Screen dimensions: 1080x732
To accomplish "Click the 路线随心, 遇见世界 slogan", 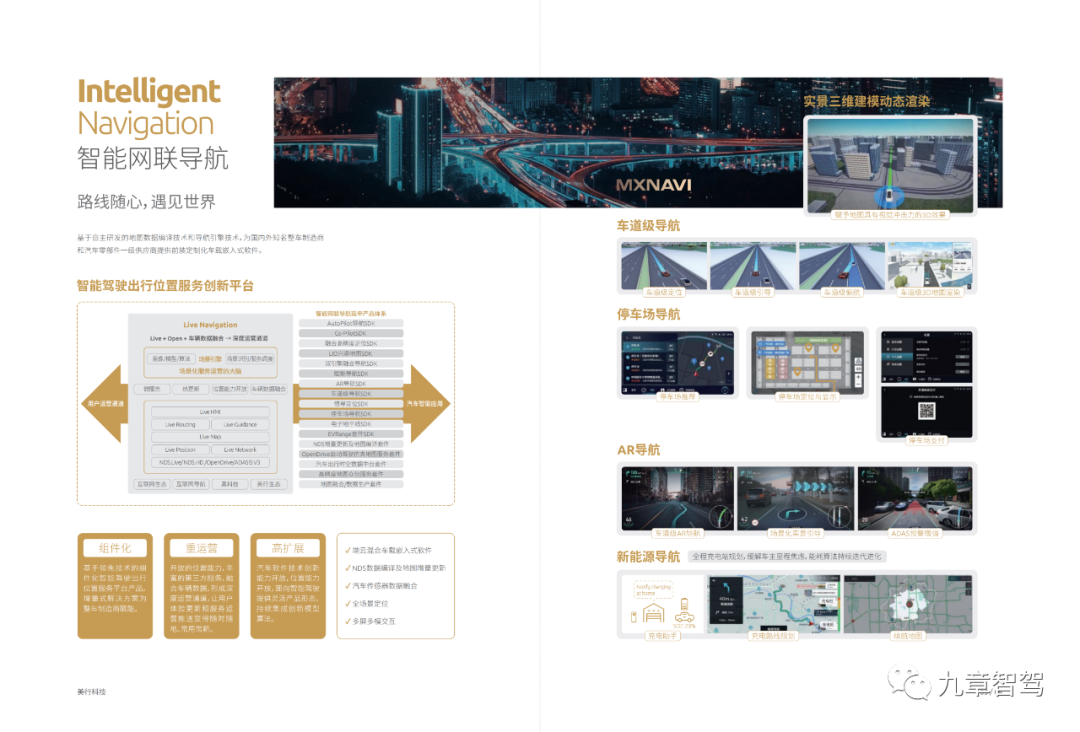I will [146, 202].
